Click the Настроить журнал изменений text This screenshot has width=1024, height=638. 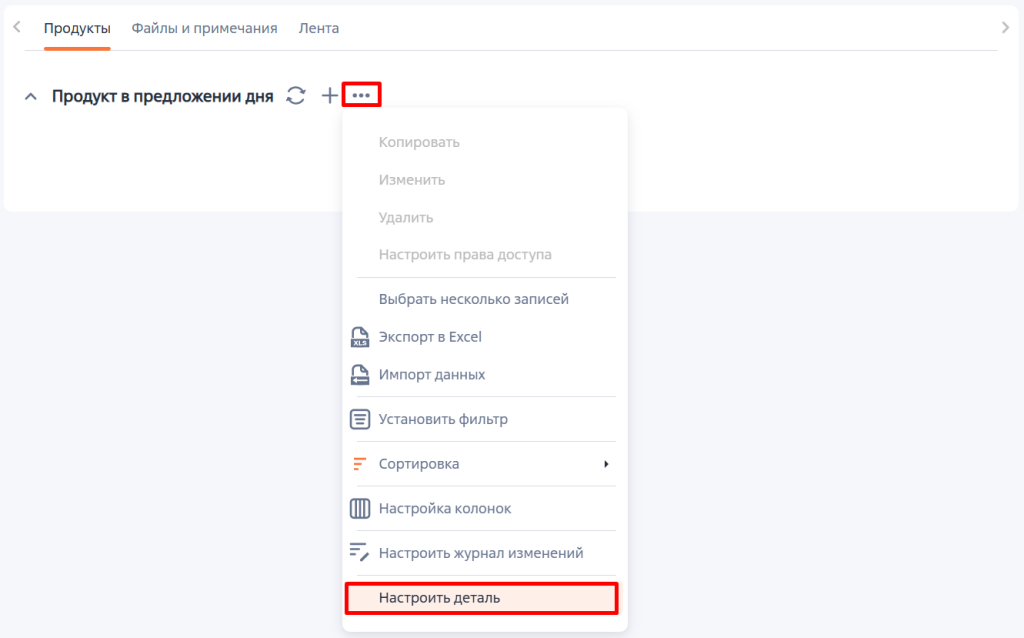[x=481, y=553]
